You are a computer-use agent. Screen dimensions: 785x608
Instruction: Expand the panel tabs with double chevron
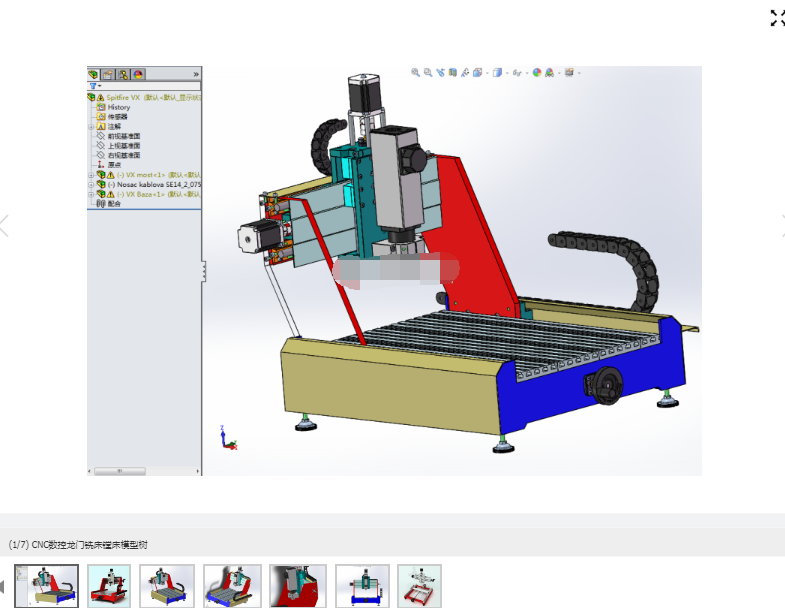pos(196,74)
